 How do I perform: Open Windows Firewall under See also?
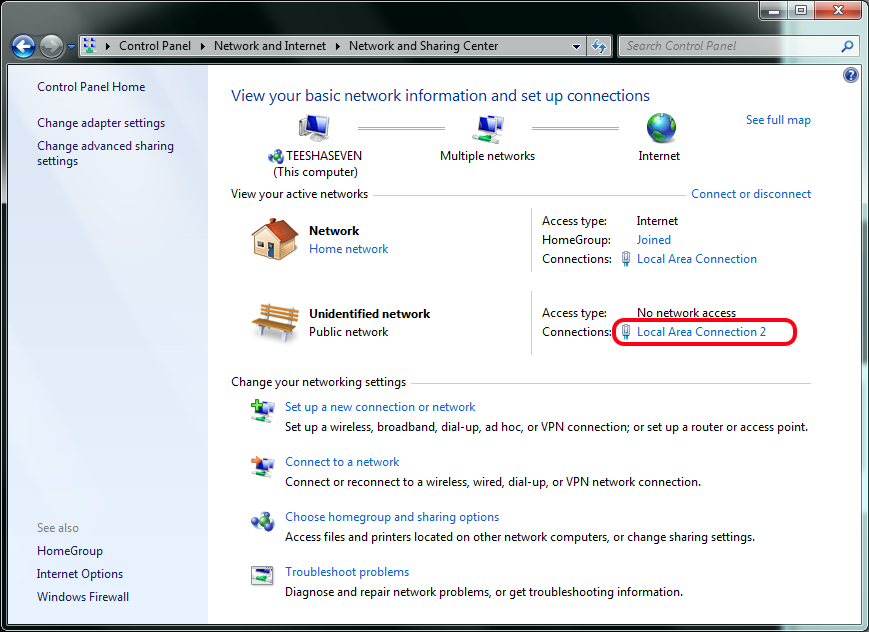click(83, 597)
